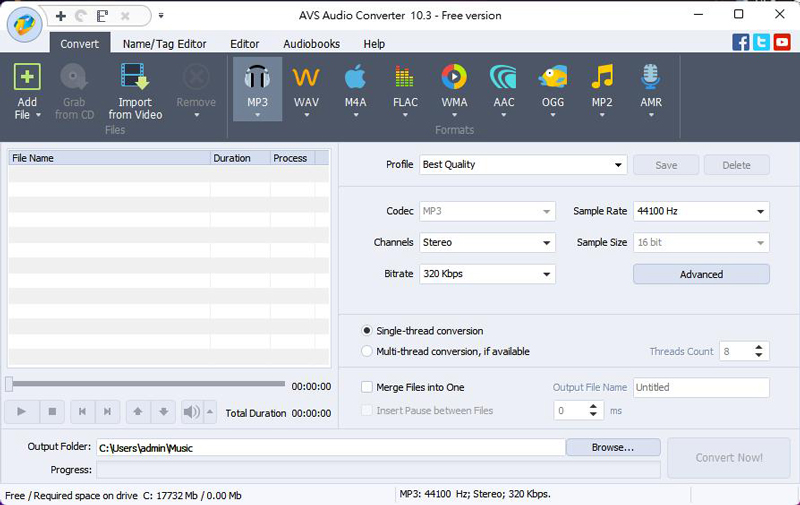This screenshot has height=505, width=800.
Task: Open the Facebook page icon
Action: pos(741,42)
